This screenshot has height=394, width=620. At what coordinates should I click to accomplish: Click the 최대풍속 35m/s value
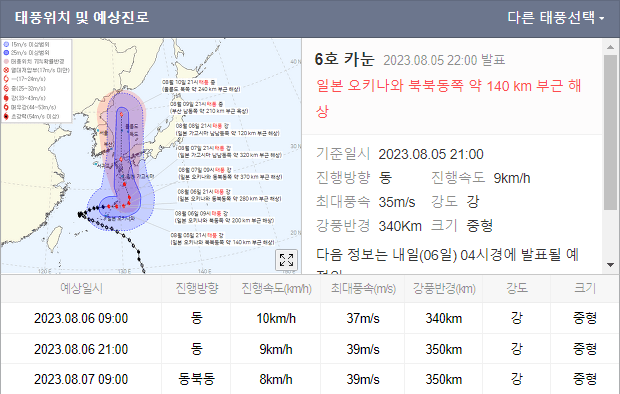[x=397, y=202]
